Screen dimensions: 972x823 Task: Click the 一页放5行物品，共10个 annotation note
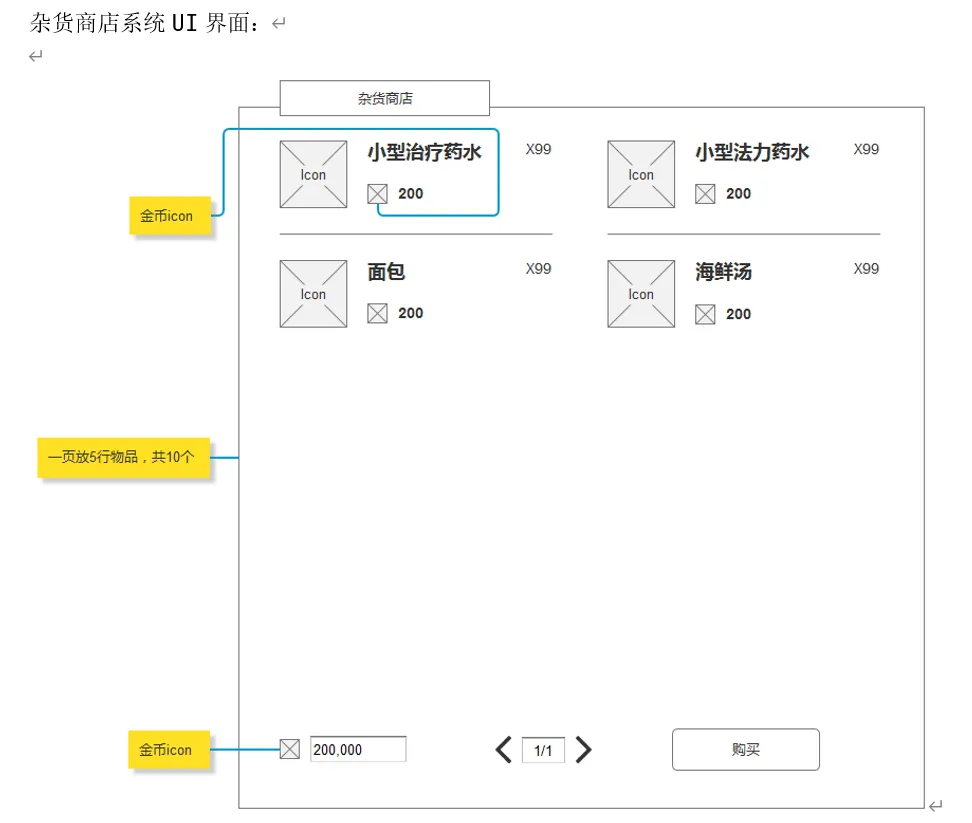[121, 457]
